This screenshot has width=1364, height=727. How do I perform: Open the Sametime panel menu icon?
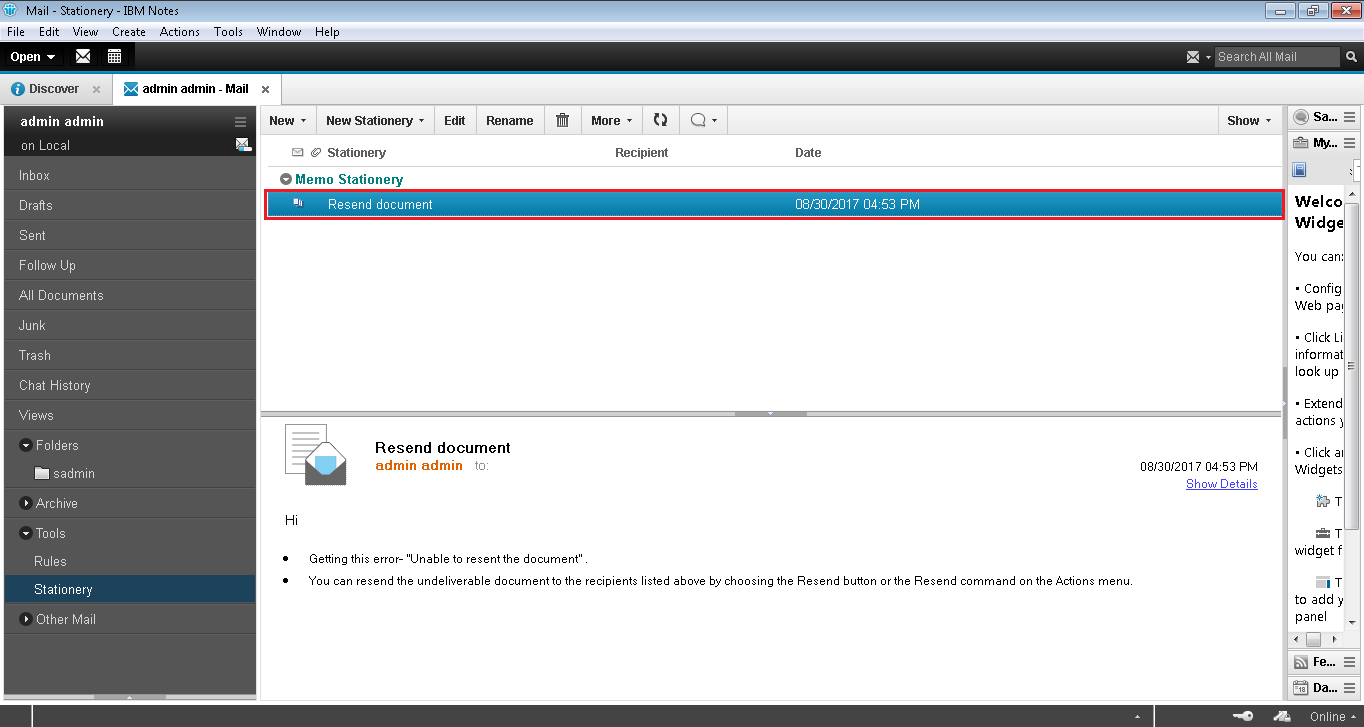tap(1350, 117)
